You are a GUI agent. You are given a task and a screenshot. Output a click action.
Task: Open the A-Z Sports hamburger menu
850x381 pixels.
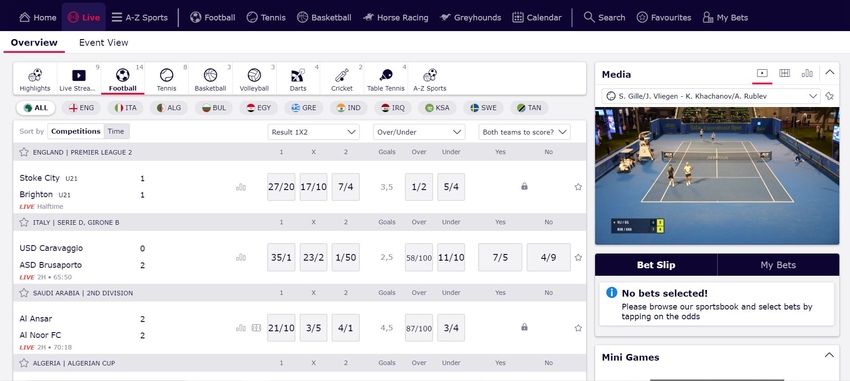click(x=139, y=17)
